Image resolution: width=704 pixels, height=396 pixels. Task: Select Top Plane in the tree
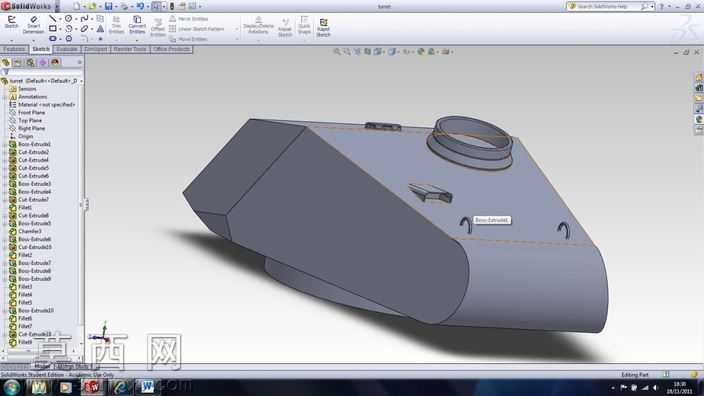(x=30, y=120)
